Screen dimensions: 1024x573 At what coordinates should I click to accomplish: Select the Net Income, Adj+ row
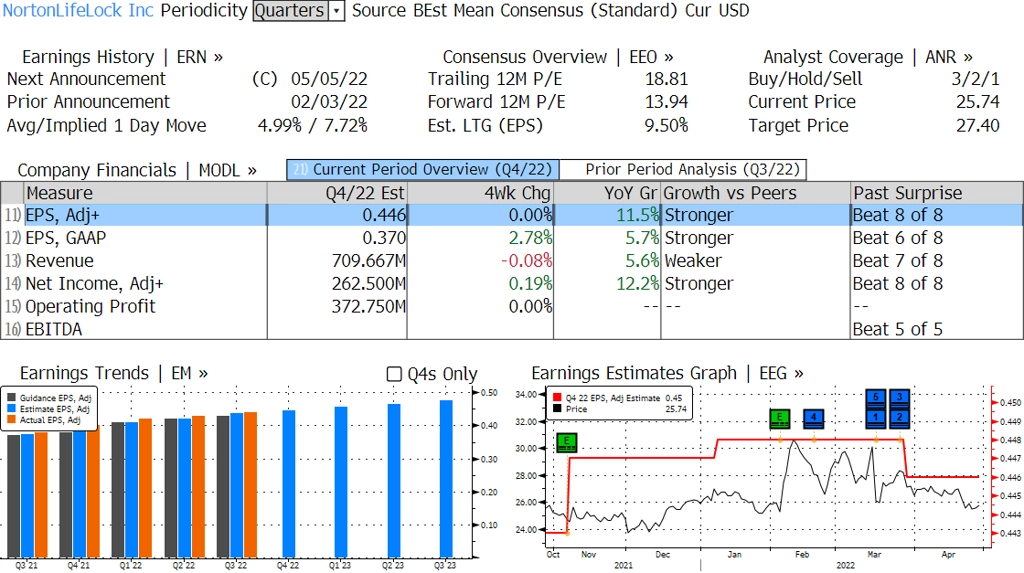(512, 284)
